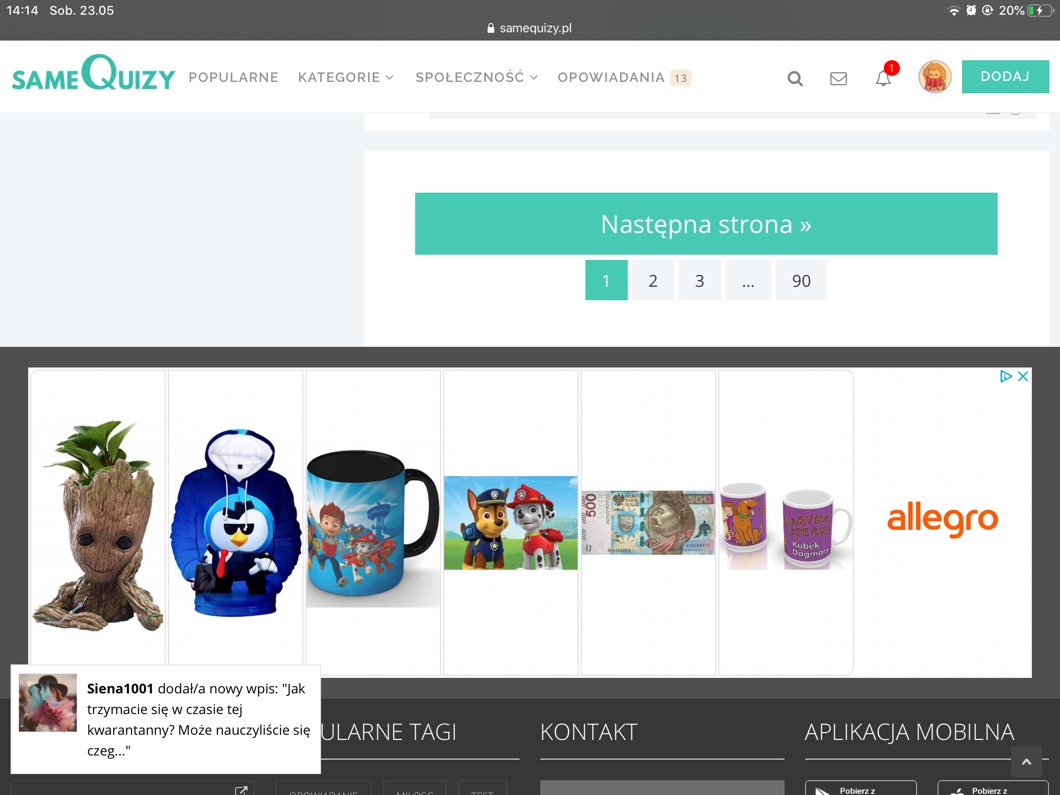The image size is (1060, 795).
Task: Click the Następna strona button
Action: [706, 224]
